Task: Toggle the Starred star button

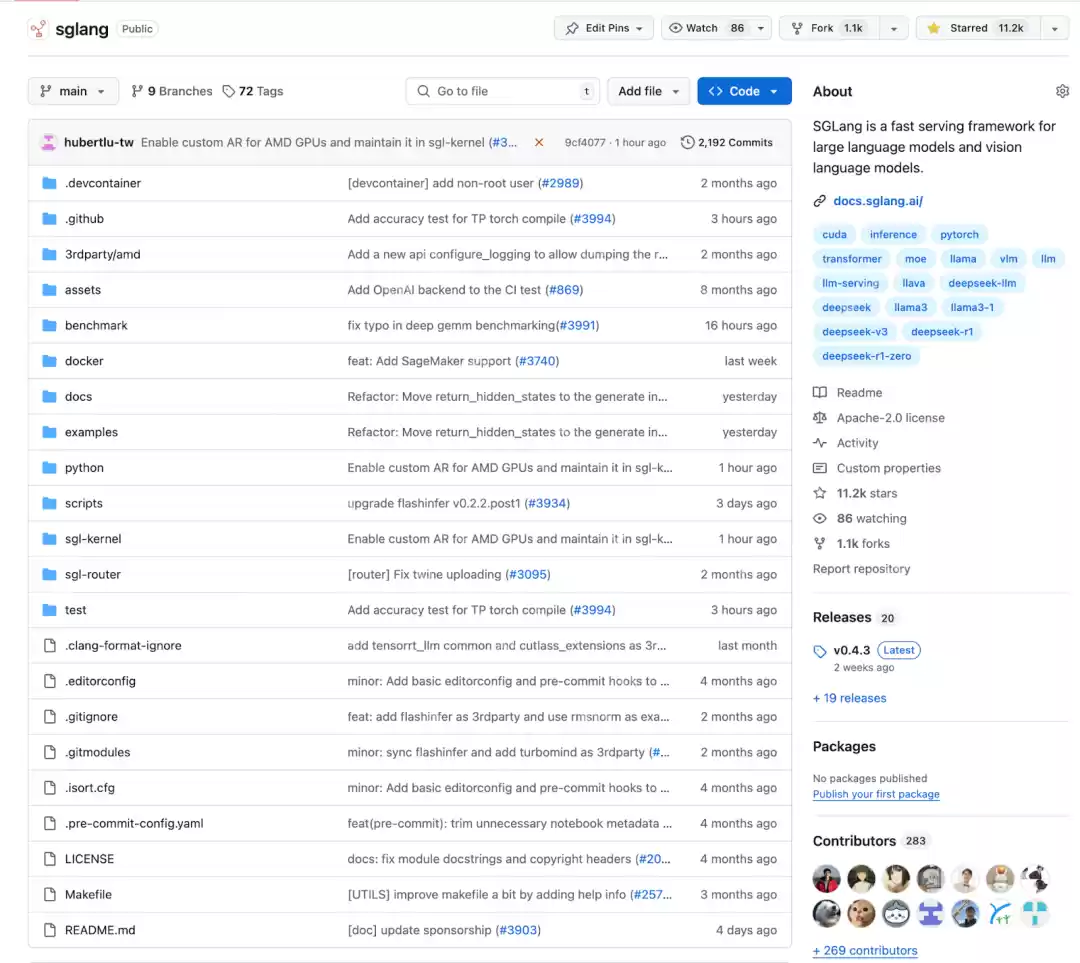Action: click(x=978, y=28)
